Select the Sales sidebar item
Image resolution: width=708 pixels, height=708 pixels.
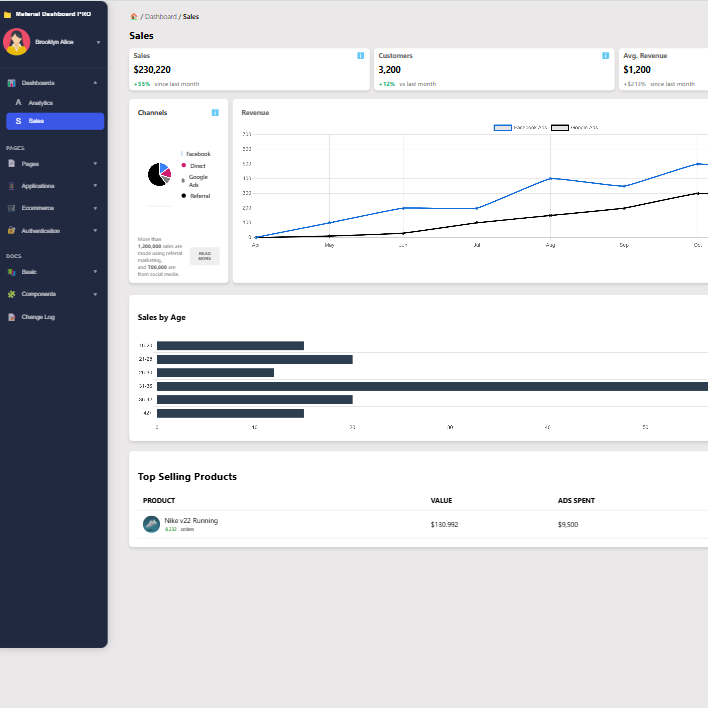(x=55, y=121)
